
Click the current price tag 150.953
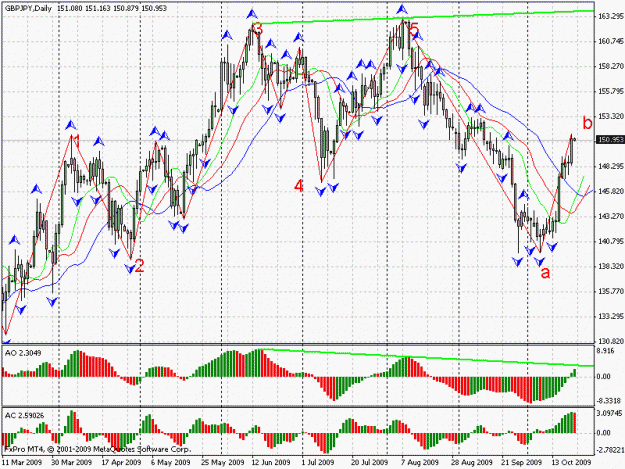click(x=610, y=140)
